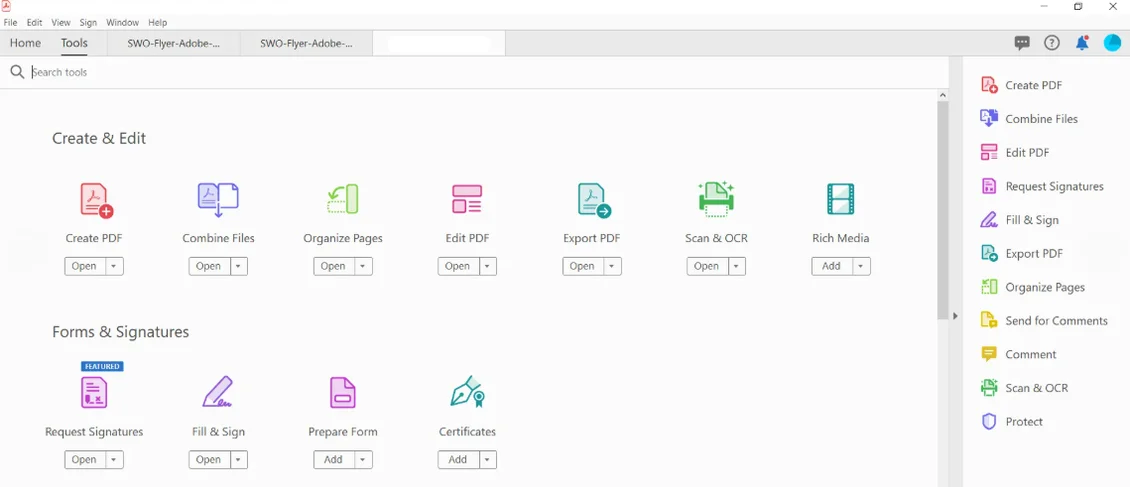1130x487 pixels.
Task: Open the View menu
Action: pos(61,22)
